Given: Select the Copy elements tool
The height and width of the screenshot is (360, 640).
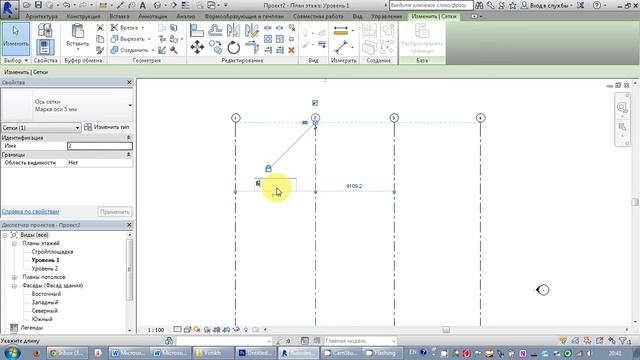Looking at the screenshot, I should click(x=215, y=47).
